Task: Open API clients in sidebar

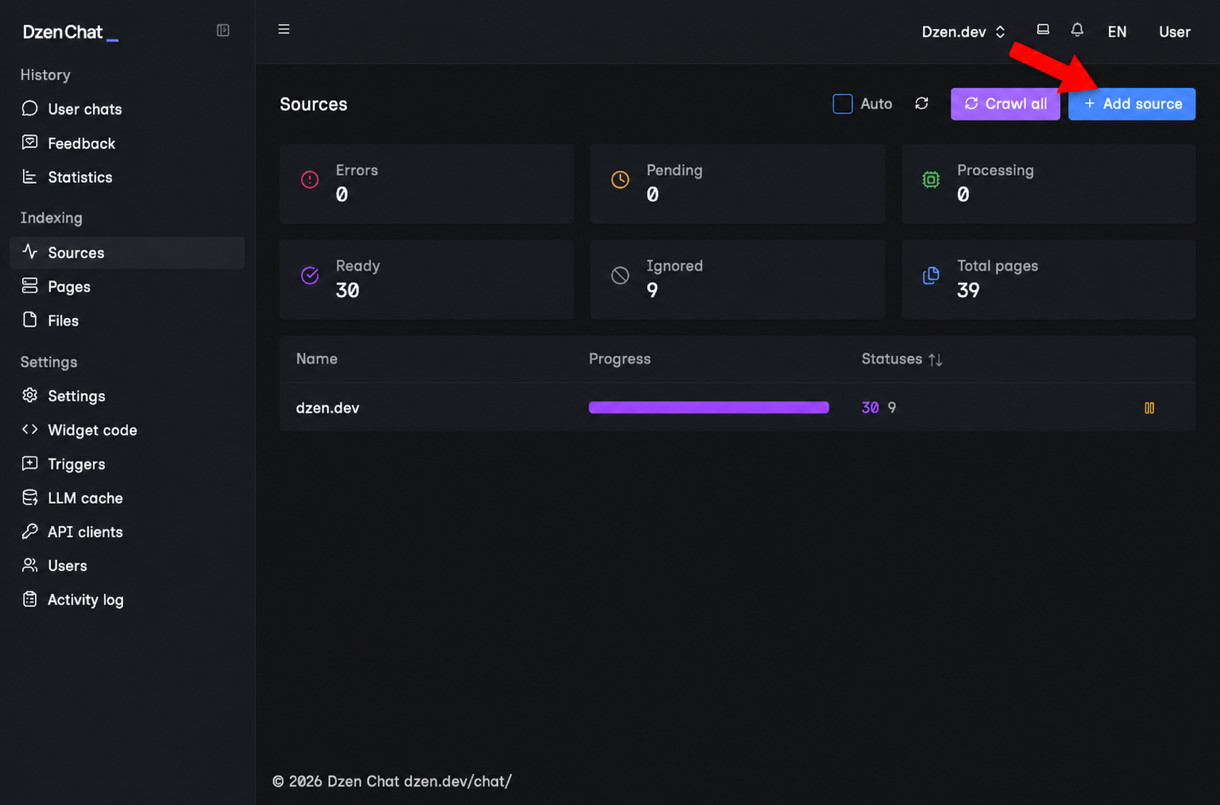Action: coord(127,532)
